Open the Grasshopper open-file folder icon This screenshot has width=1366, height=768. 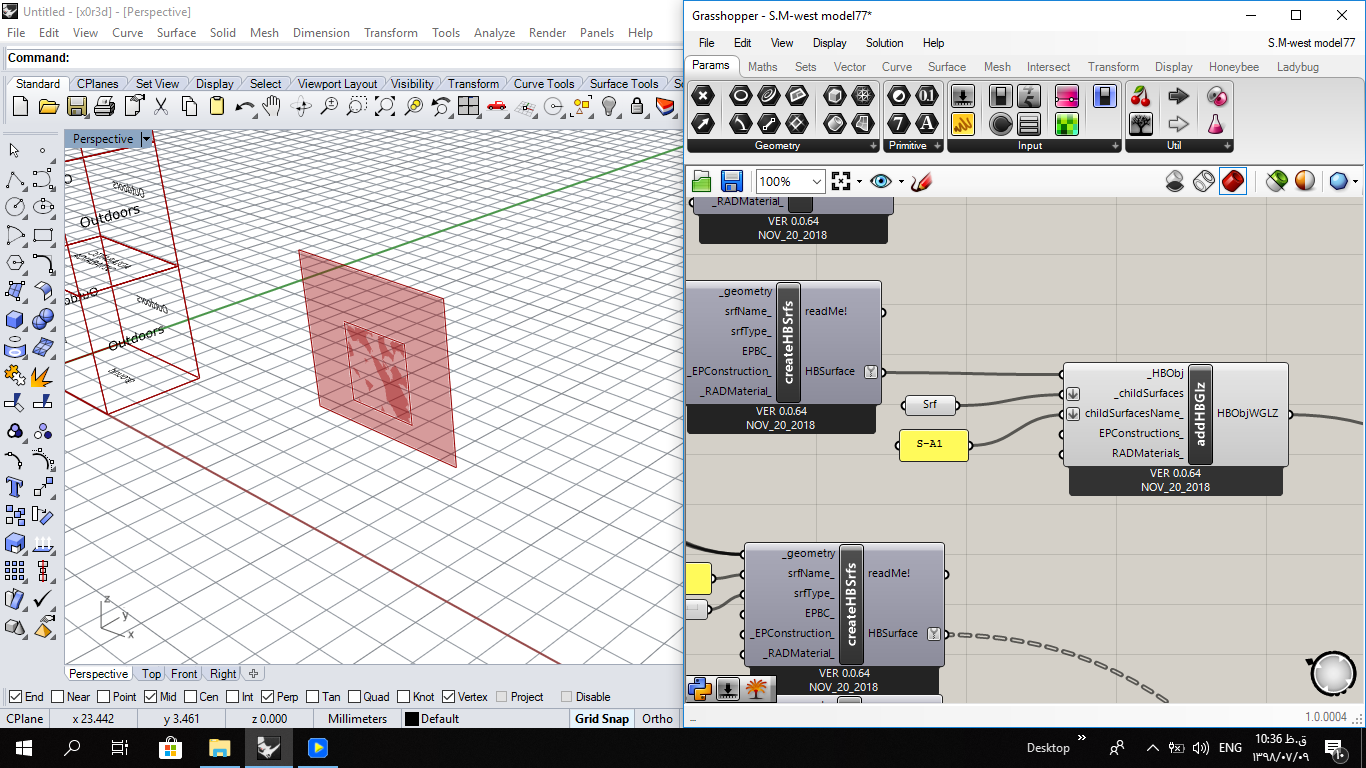click(x=701, y=181)
